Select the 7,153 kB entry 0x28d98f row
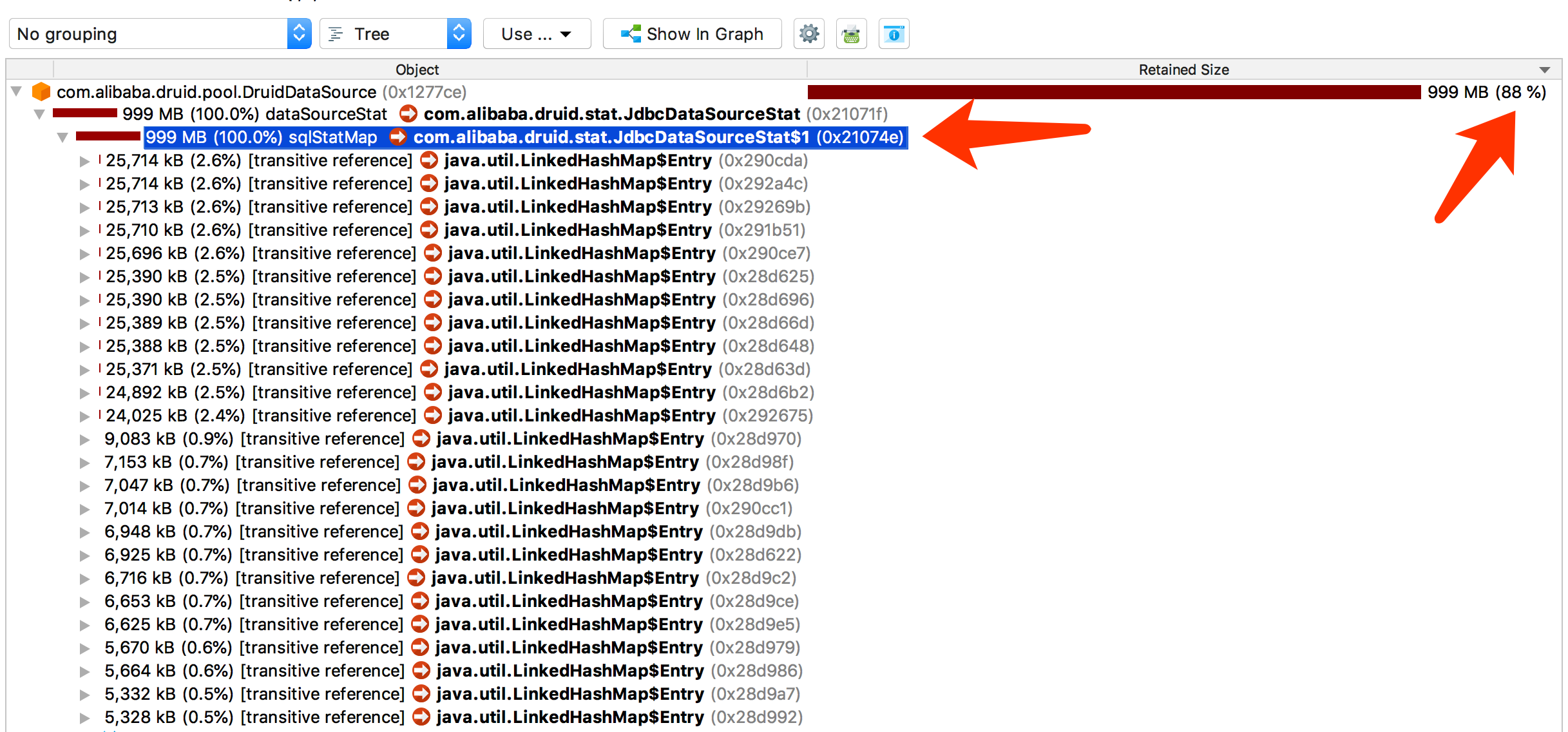1568x732 pixels. [x=784, y=462]
